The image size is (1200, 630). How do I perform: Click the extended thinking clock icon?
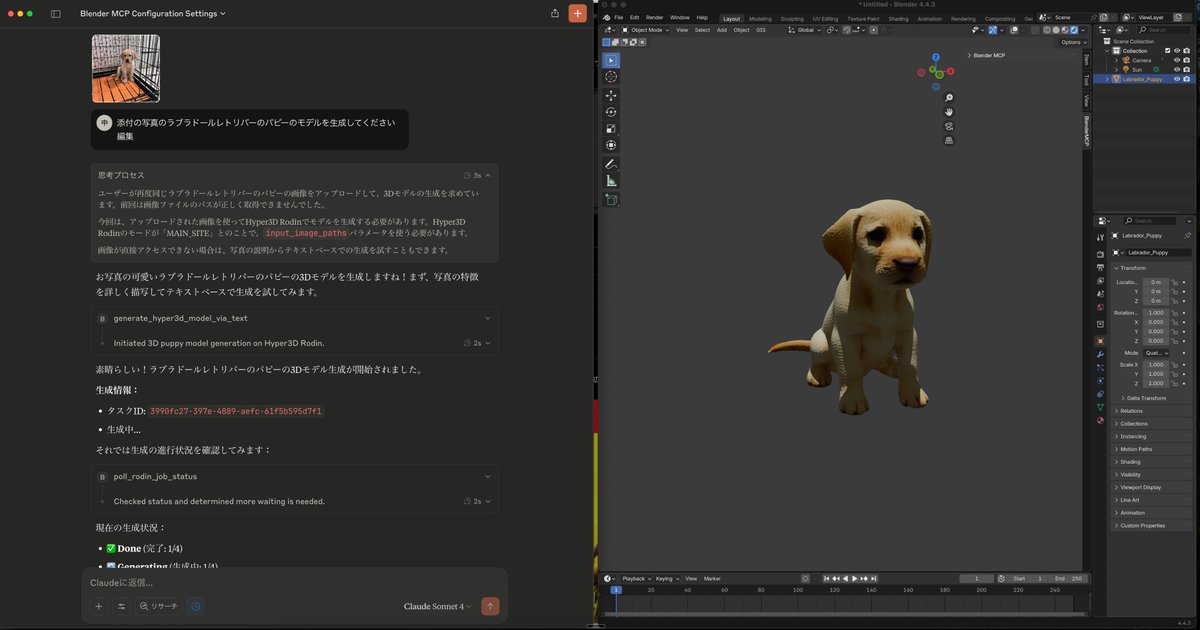tap(196, 606)
